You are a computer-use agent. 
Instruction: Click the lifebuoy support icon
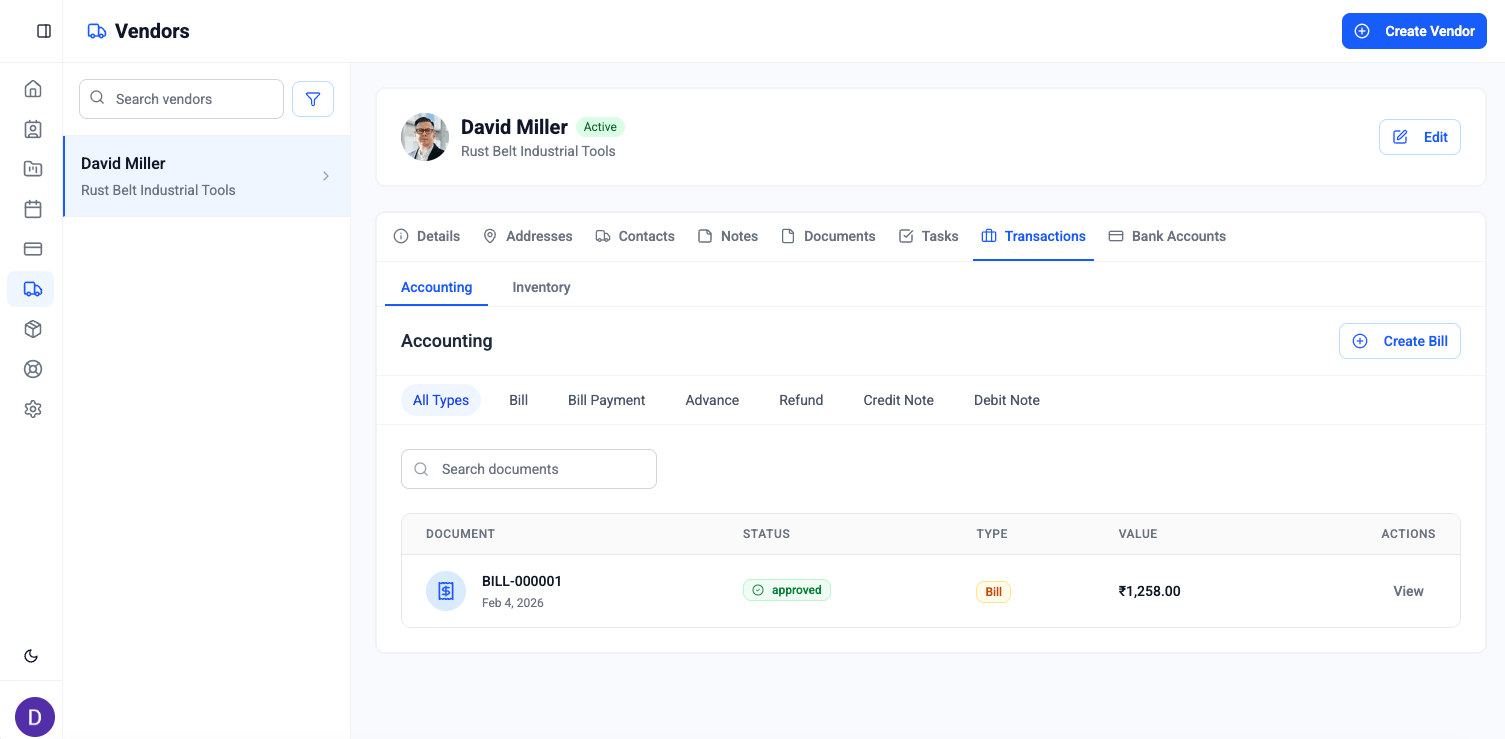point(33,369)
